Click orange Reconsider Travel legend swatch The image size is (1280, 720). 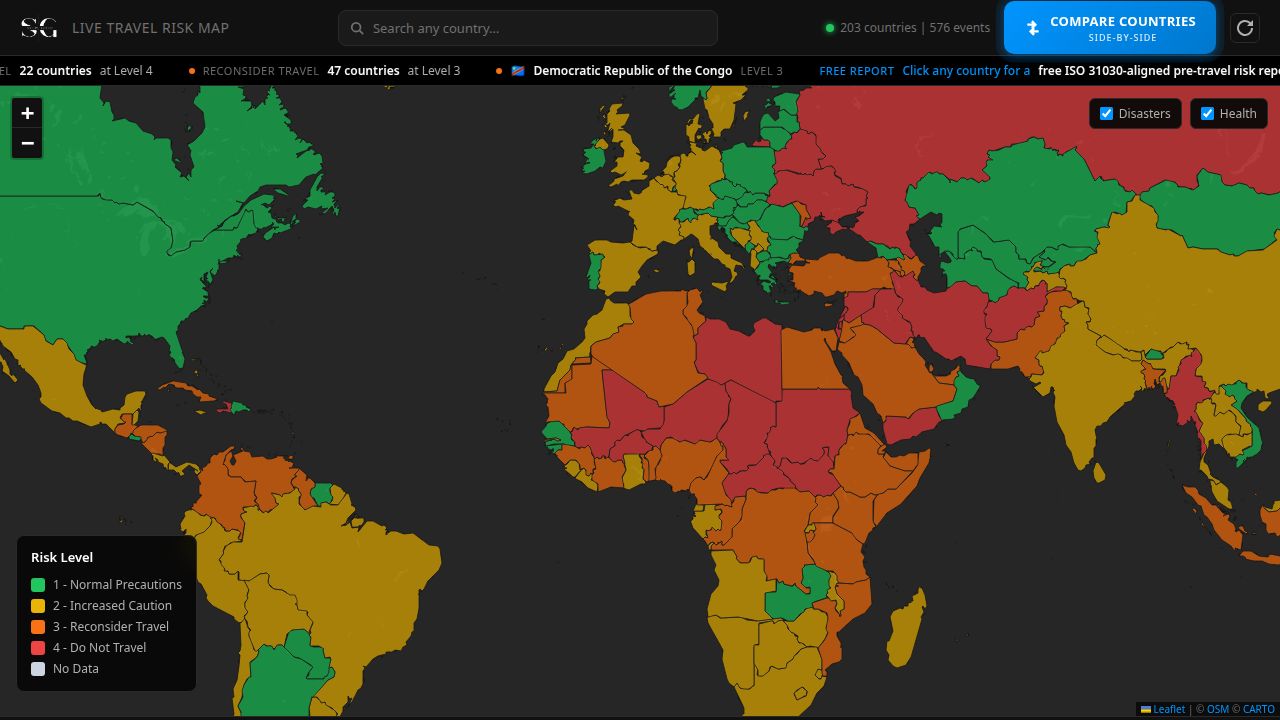tap(38, 627)
